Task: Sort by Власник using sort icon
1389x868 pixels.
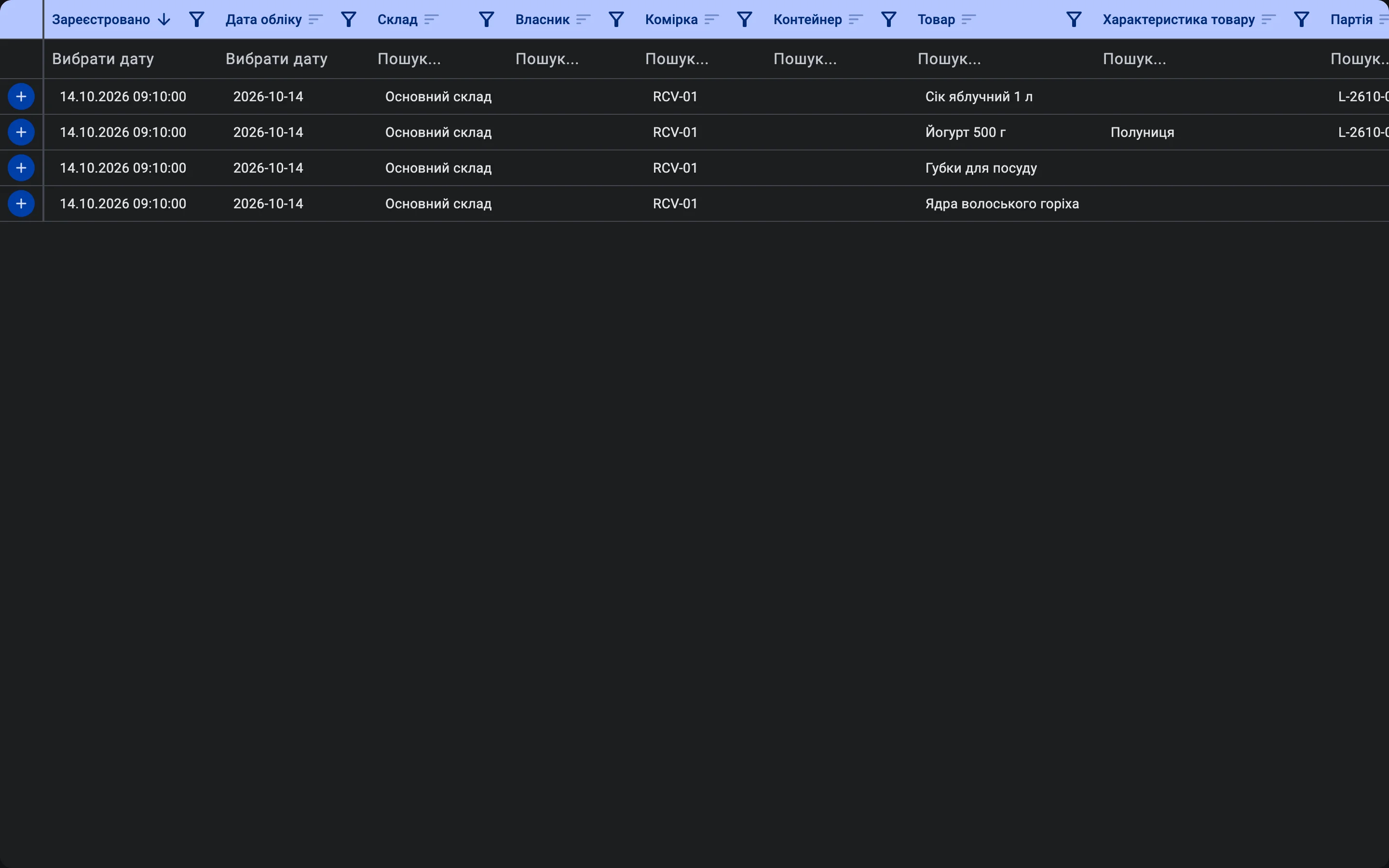Action: pyautogui.click(x=584, y=19)
